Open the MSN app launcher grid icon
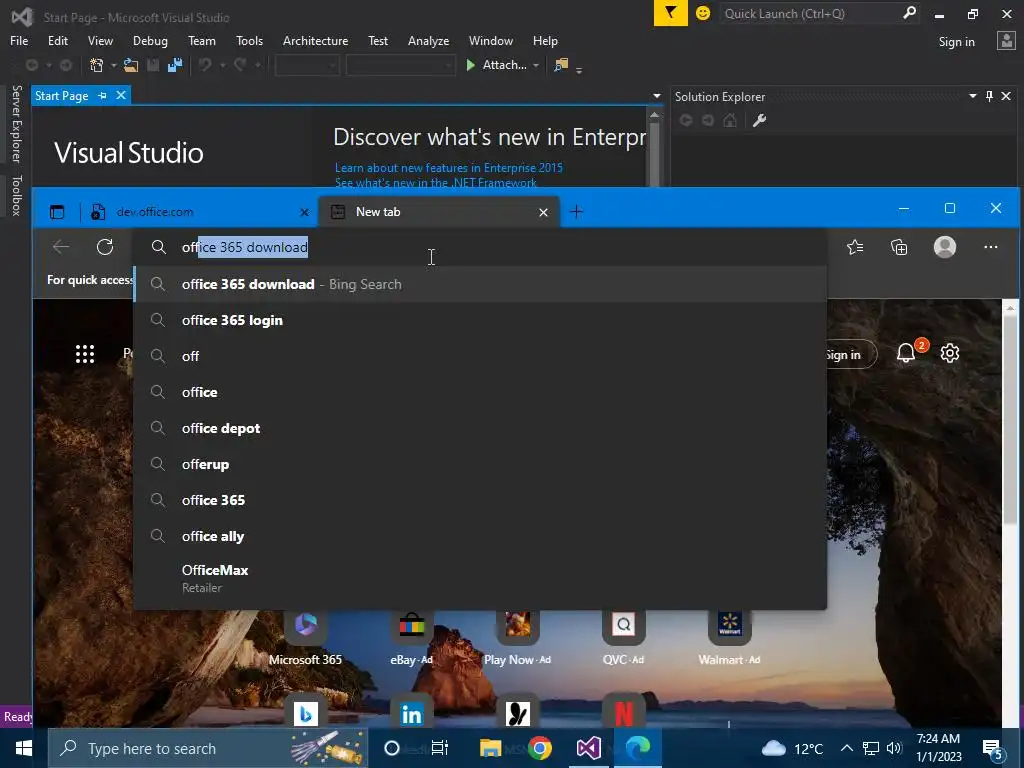 [x=85, y=354]
